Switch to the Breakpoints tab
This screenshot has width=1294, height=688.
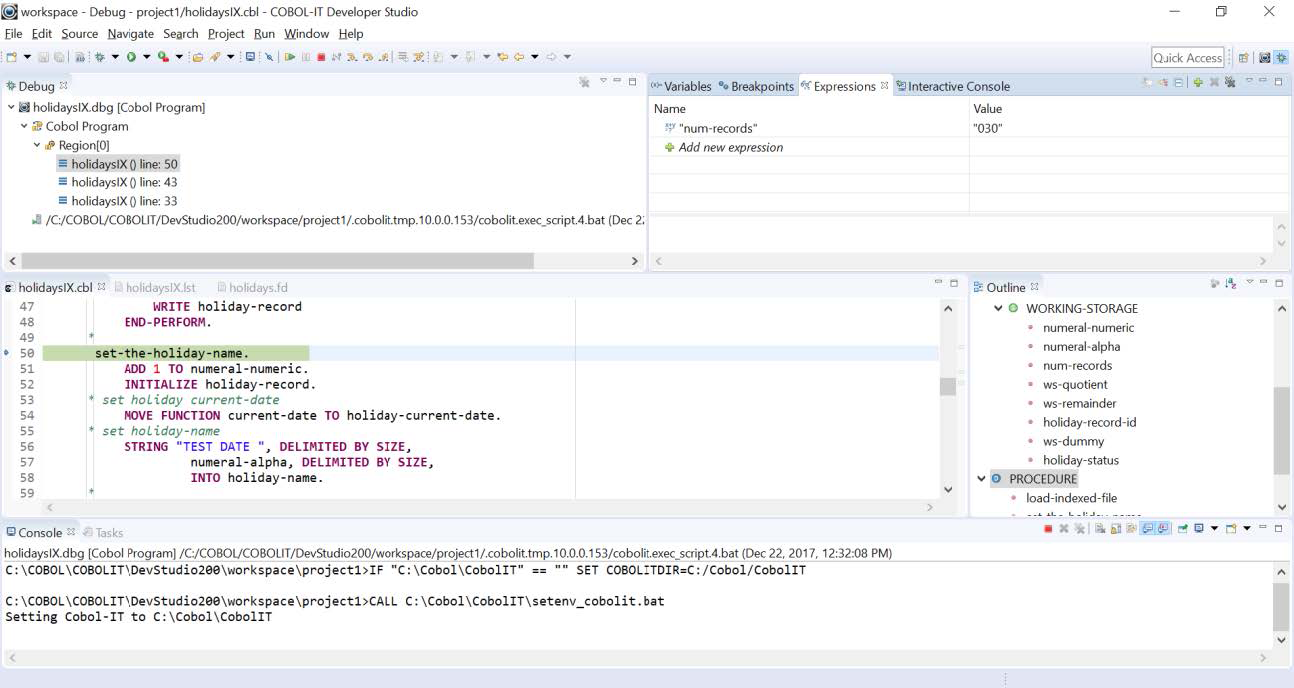coord(755,86)
